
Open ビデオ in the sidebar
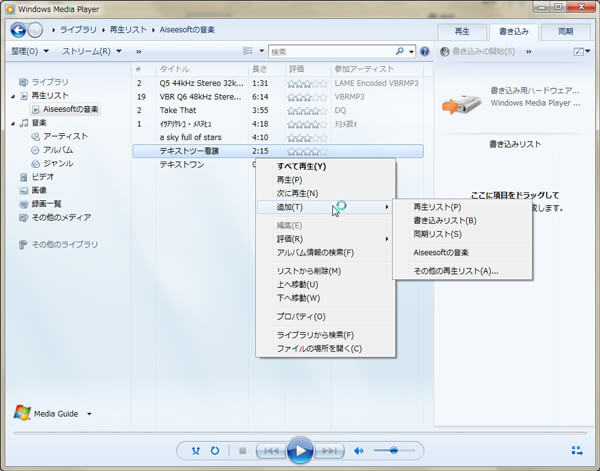pyautogui.click(x=43, y=177)
